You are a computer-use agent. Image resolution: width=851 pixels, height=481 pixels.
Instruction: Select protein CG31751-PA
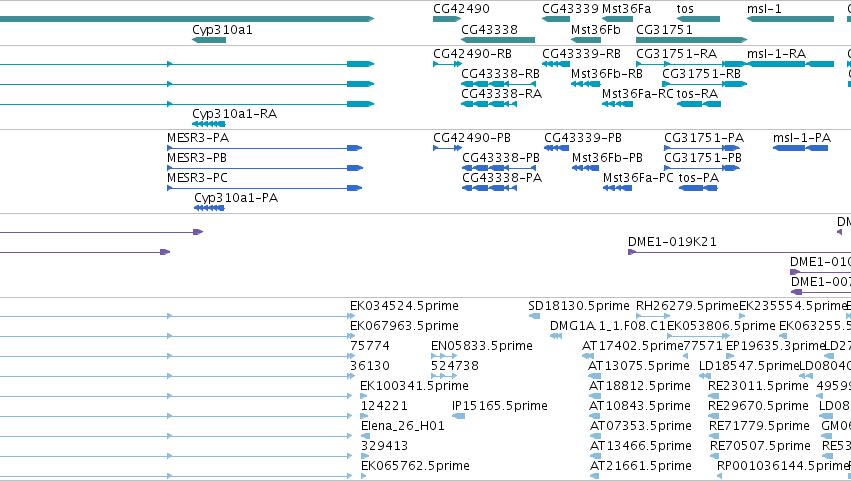(x=704, y=138)
